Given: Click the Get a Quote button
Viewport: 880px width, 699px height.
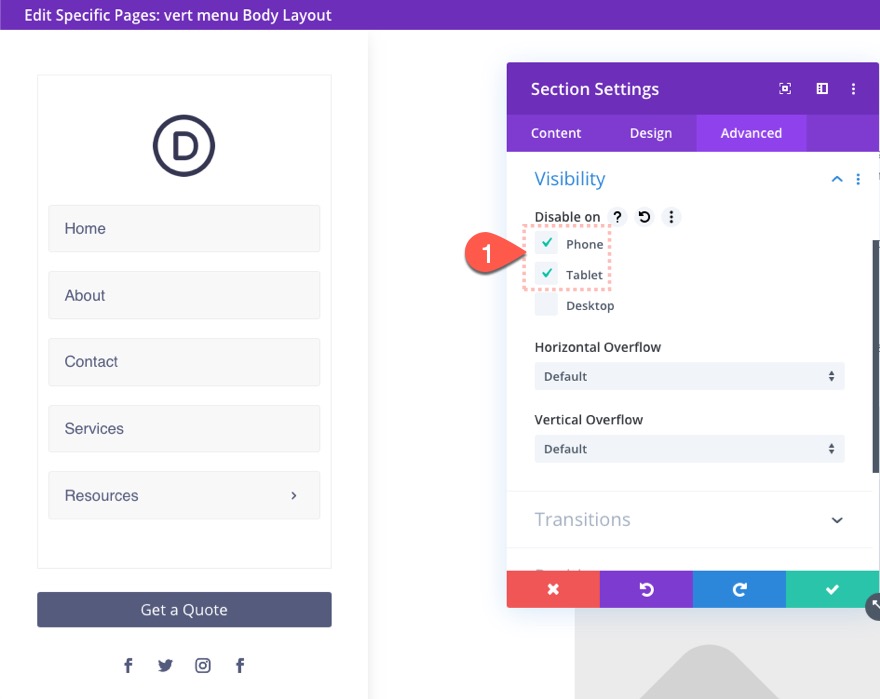Looking at the screenshot, I should click(184, 609).
